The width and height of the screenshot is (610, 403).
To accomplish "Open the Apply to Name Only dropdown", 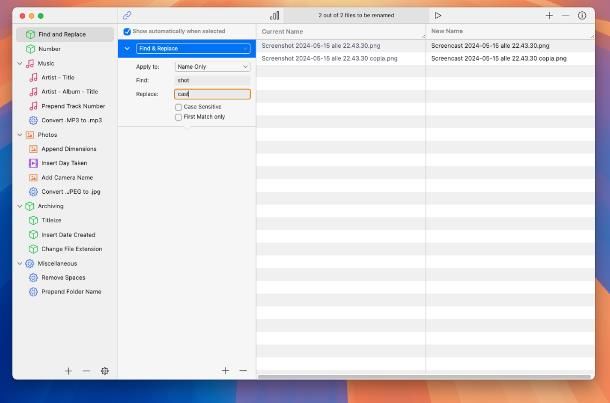I will [x=212, y=67].
